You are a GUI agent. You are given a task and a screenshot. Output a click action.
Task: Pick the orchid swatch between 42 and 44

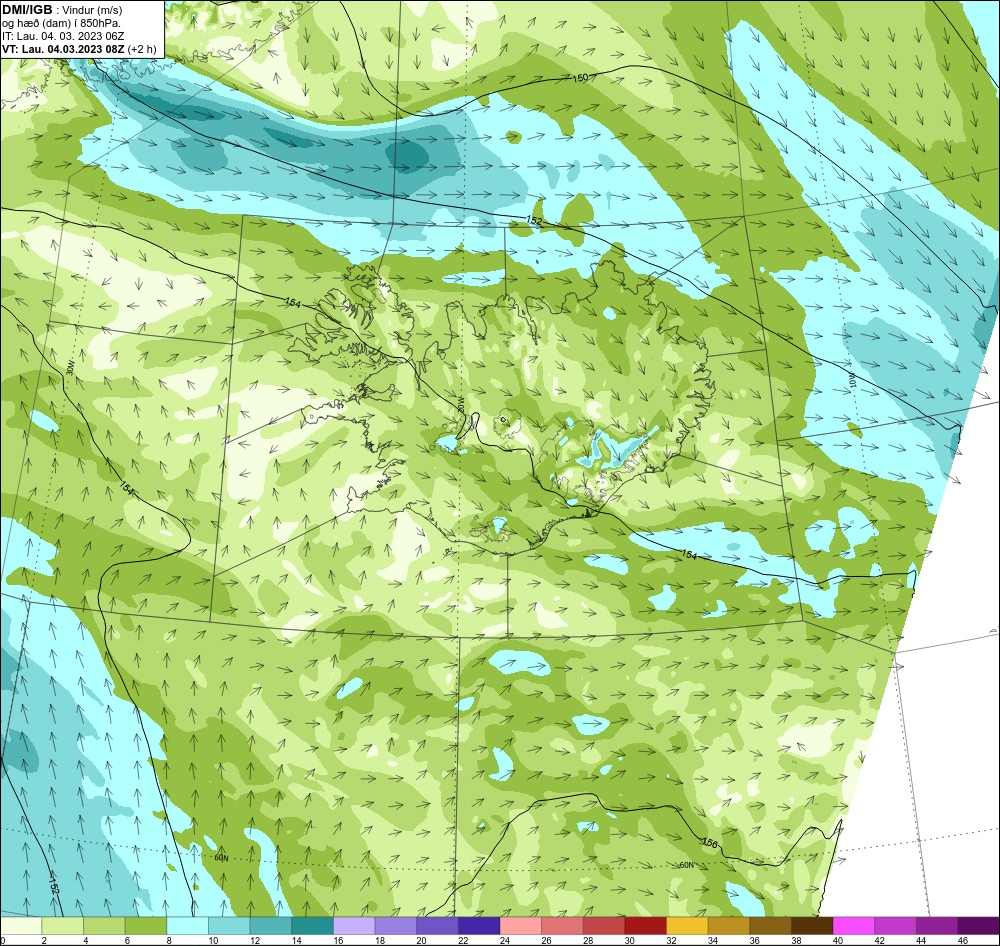[895, 926]
